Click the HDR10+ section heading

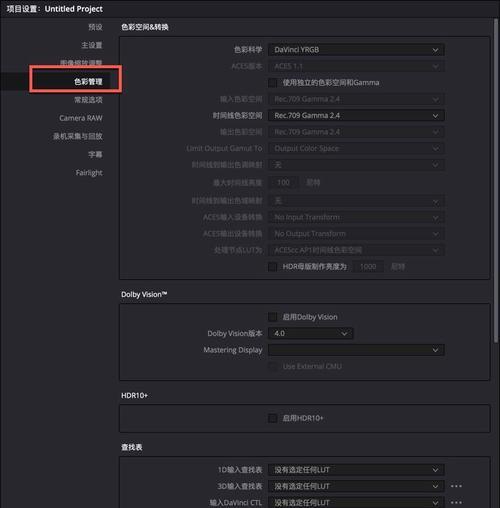(x=134, y=396)
